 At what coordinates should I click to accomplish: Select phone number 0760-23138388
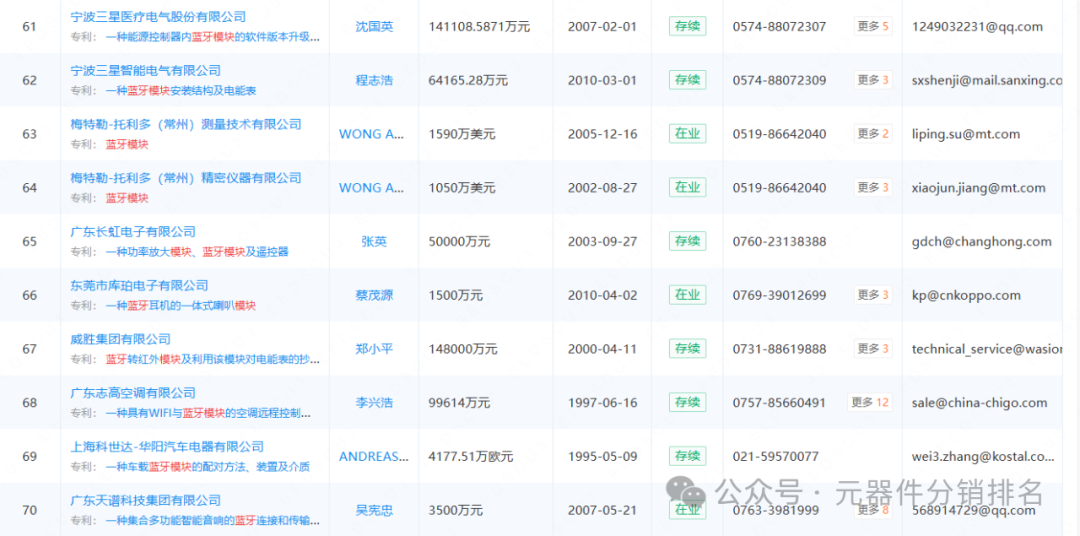[x=779, y=242]
